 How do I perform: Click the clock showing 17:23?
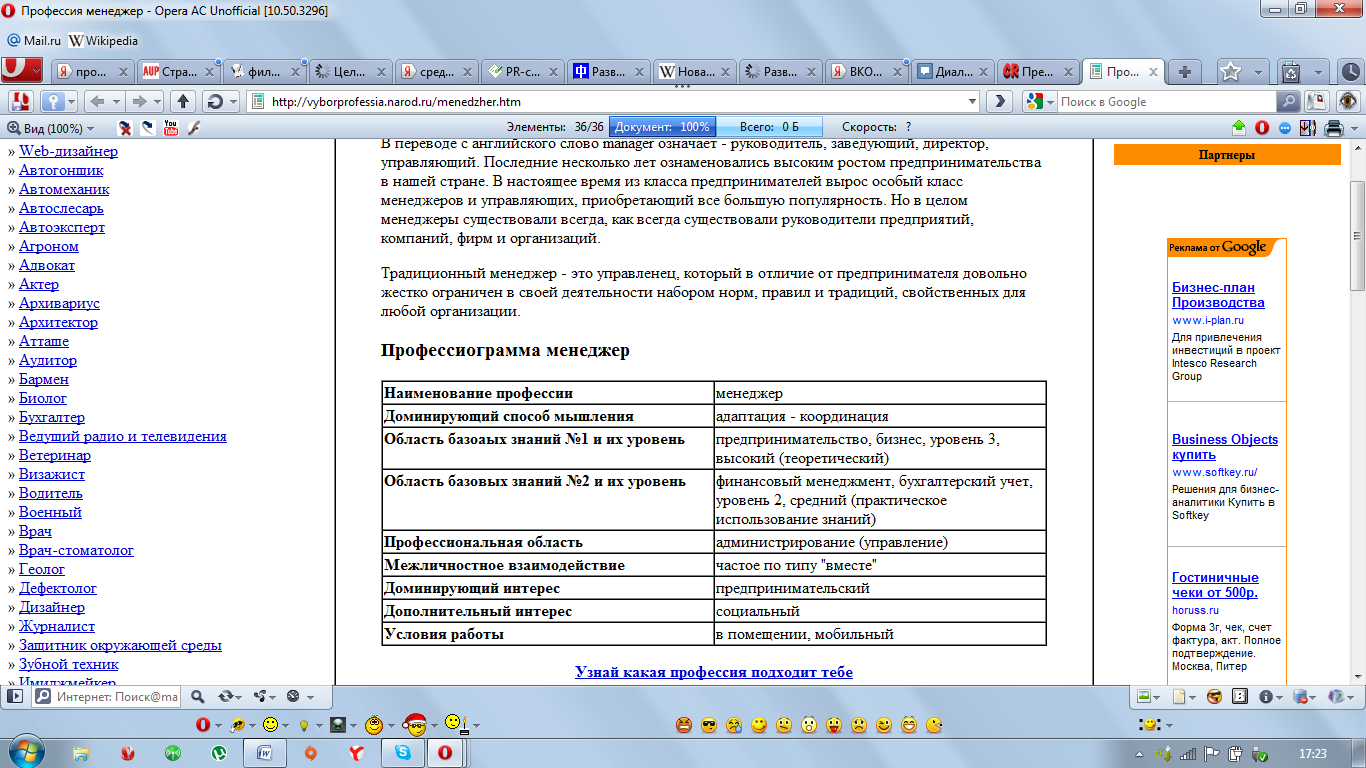[x=1312, y=753]
